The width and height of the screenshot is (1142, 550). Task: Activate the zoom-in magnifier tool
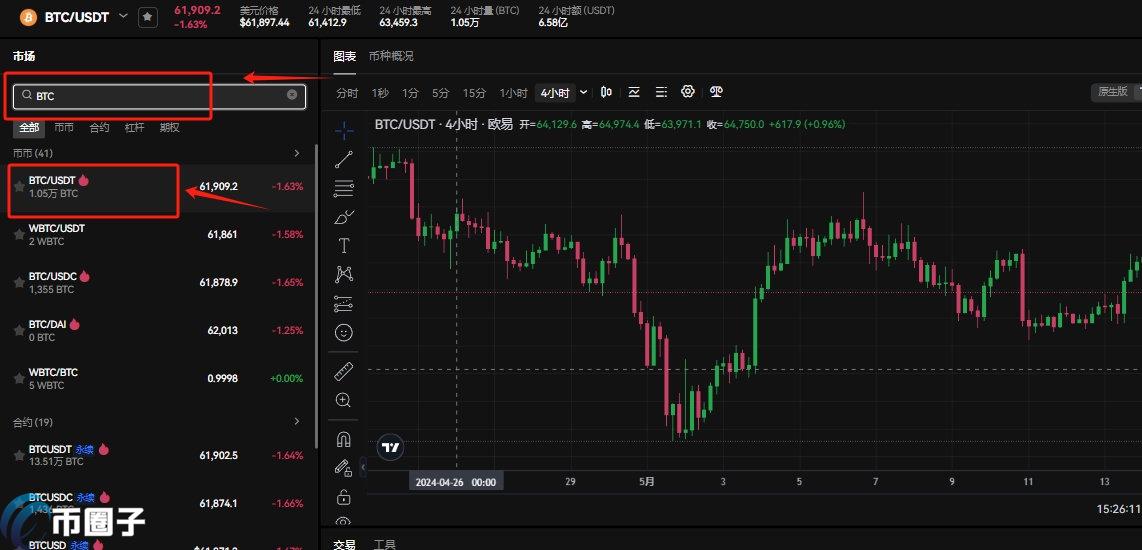coord(344,400)
